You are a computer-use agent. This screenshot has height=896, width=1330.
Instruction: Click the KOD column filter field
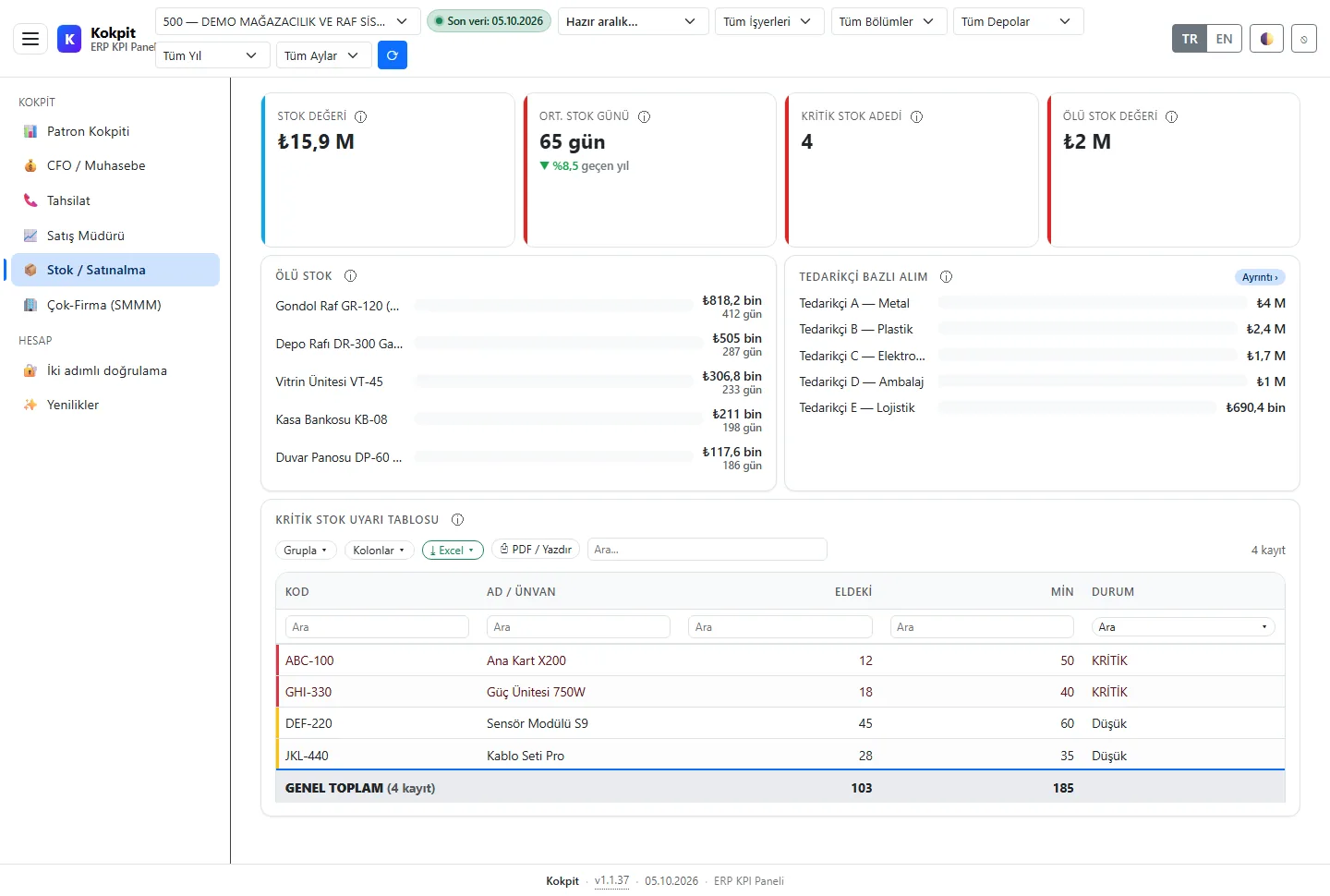377,626
